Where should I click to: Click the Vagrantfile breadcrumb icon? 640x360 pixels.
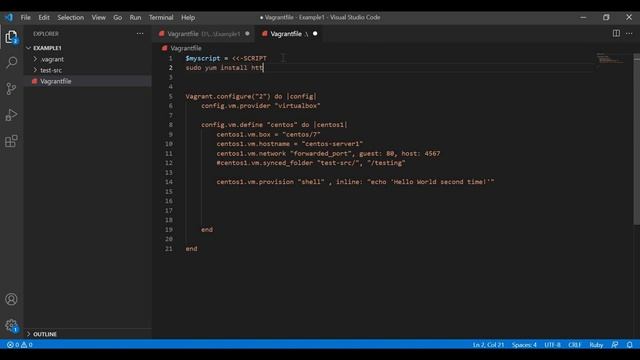click(164, 48)
